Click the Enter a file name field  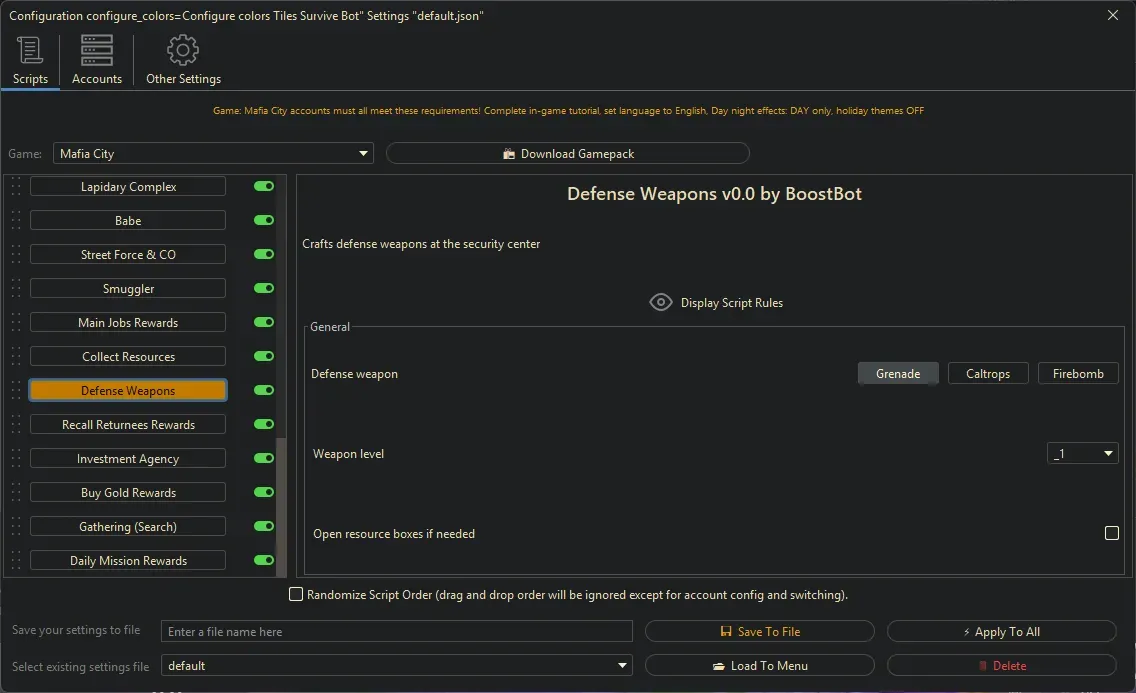[x=396, y=631]
